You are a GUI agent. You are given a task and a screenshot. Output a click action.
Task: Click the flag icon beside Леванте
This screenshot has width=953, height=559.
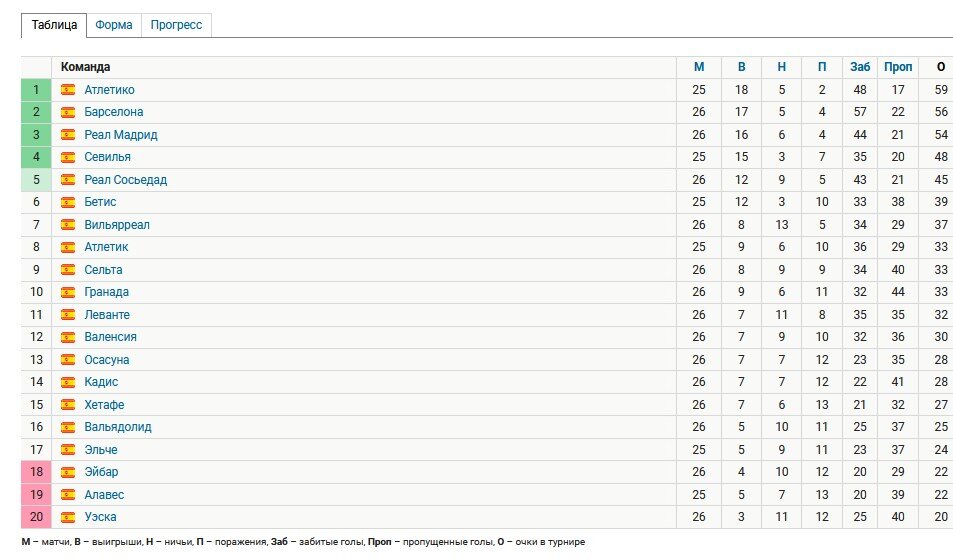tap(68, 314)
